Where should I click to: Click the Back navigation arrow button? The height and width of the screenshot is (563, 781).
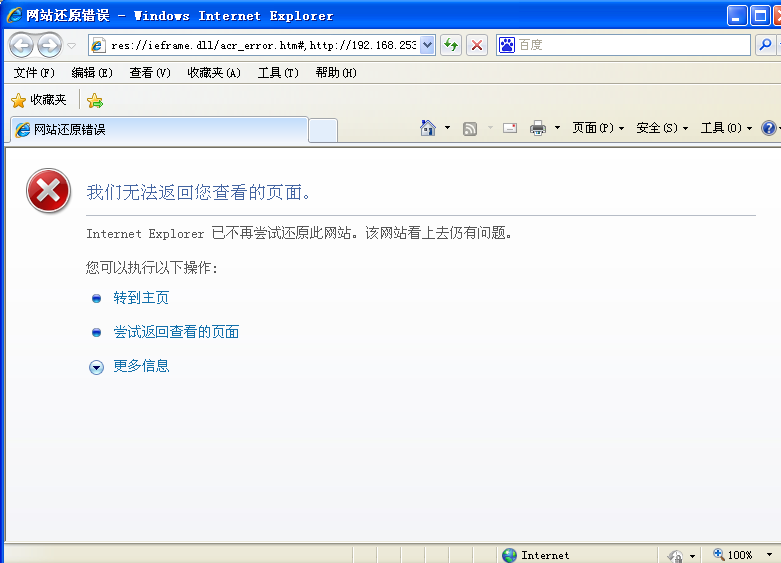[x=22, y=45]
